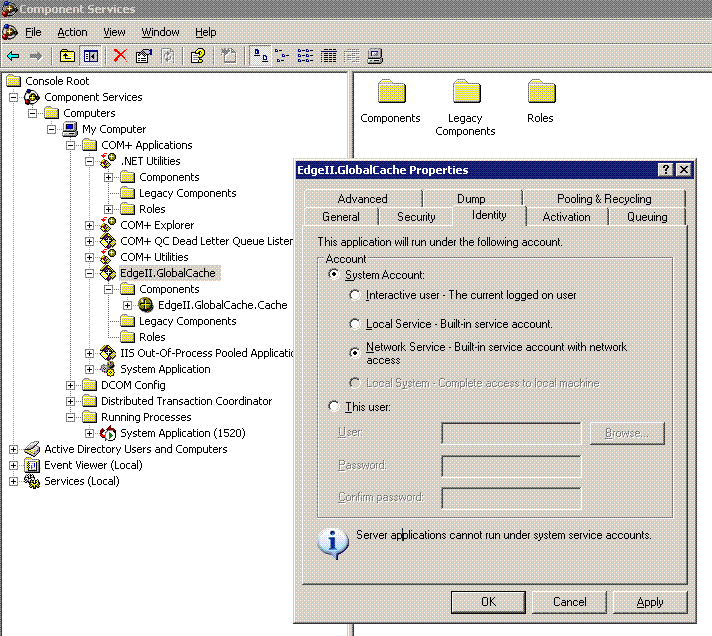Click the Cancel button
The width and height of the screenshot is (712, 636).
(x=569, y=602)
